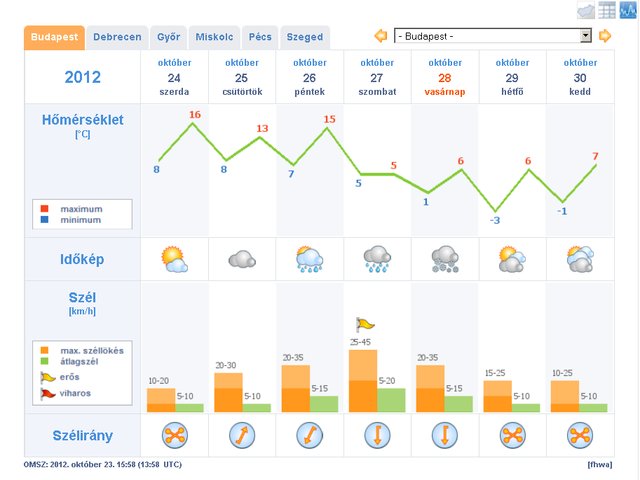The width and height of the screenshot is (640, 480).
Task: Click the left orange previous-city arrow
Action: pyautogui.click(x=381, y=36)
